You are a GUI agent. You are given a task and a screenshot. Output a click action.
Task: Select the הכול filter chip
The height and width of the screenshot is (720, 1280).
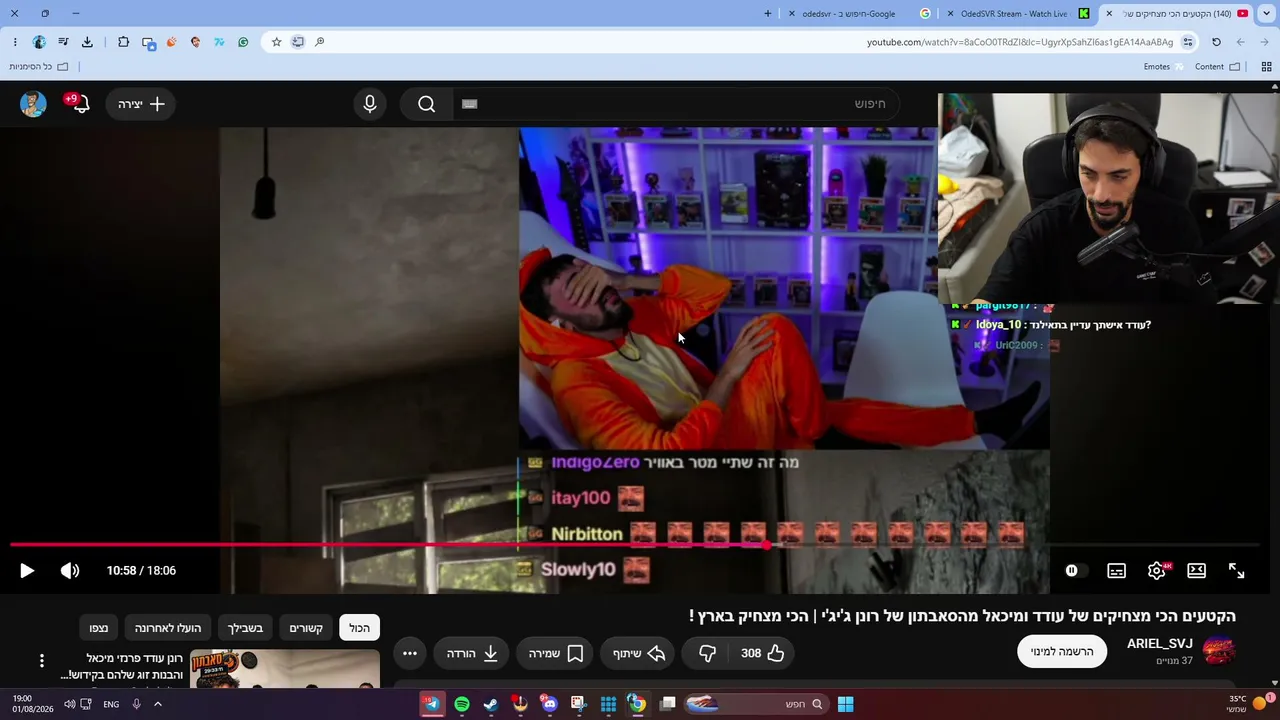[x=360, y=628]
